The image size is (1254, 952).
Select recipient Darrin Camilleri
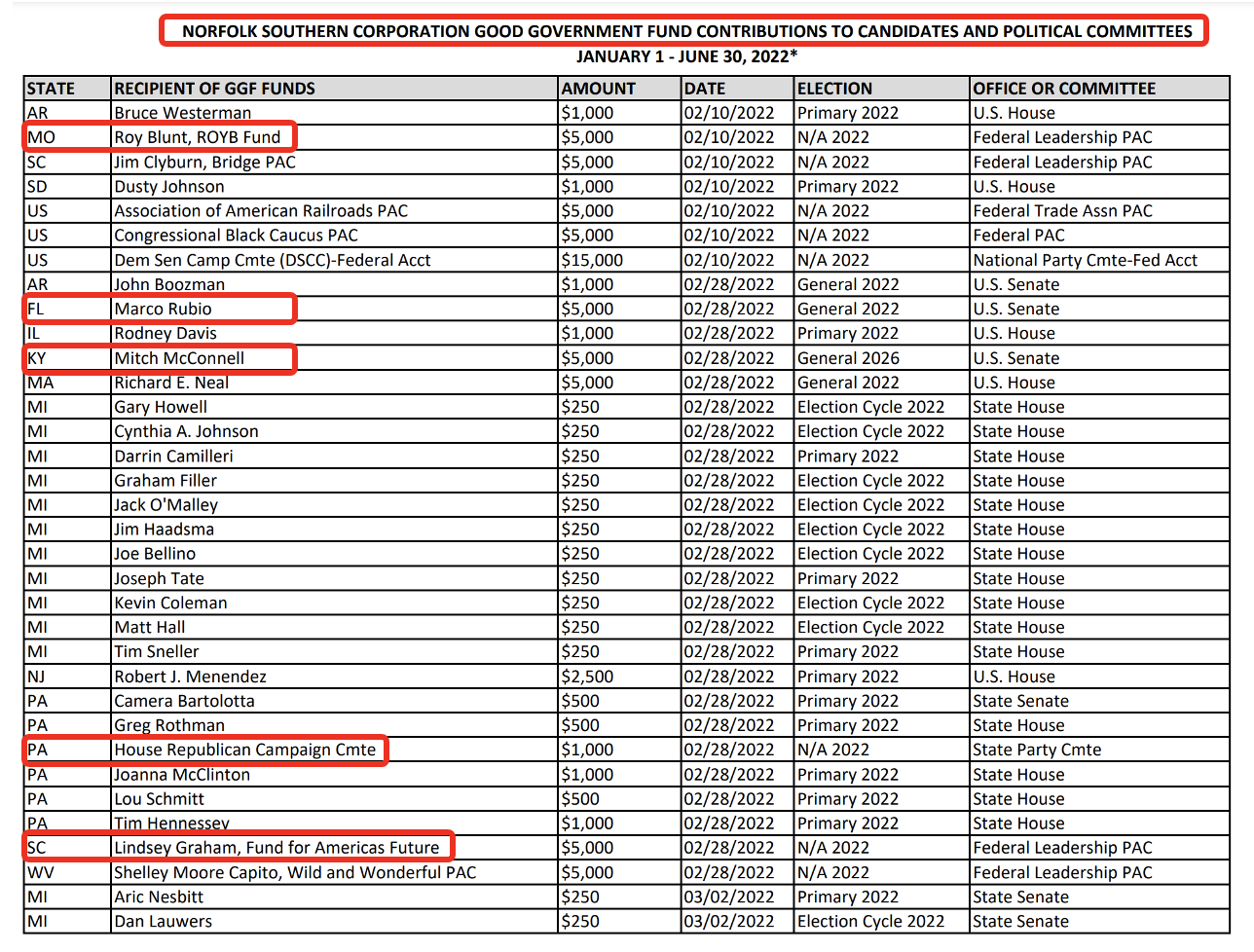pos(173,456)
